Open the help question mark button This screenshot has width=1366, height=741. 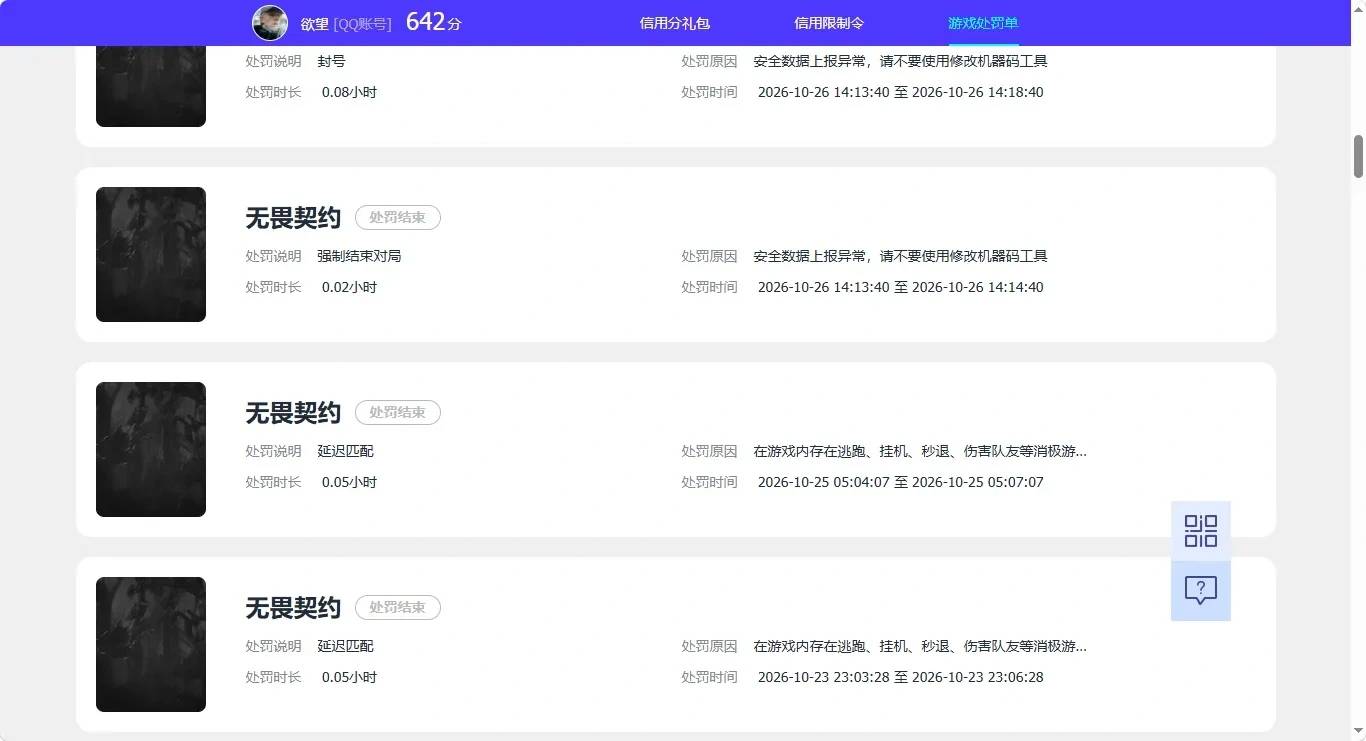pos(1200,591)
